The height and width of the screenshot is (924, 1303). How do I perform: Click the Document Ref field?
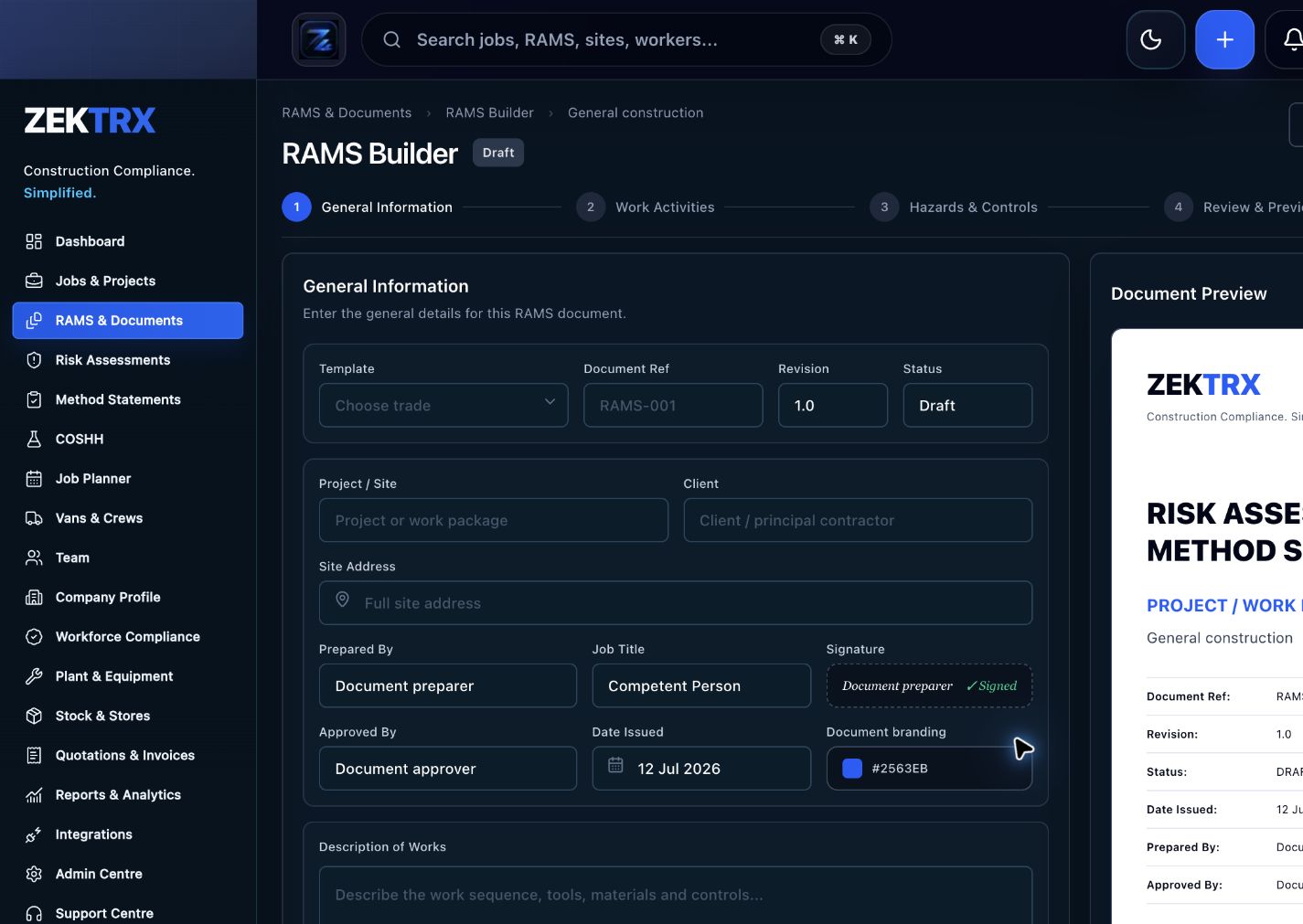coord(673,405)
